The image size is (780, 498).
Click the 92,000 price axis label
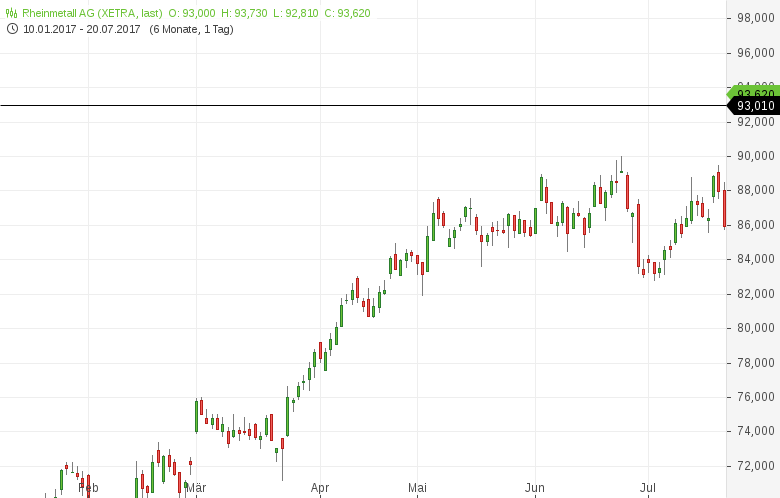tap(756, 121)
